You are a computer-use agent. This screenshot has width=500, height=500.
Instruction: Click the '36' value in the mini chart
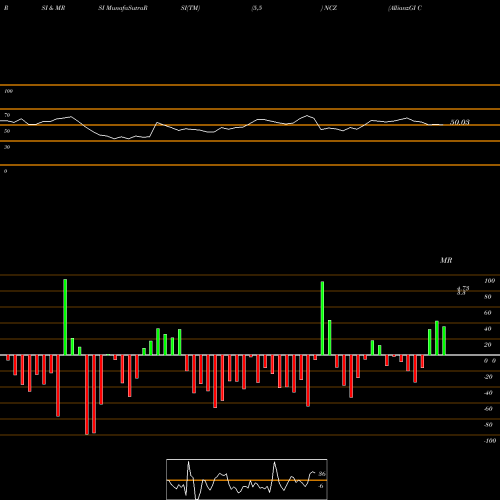[322, 474]
